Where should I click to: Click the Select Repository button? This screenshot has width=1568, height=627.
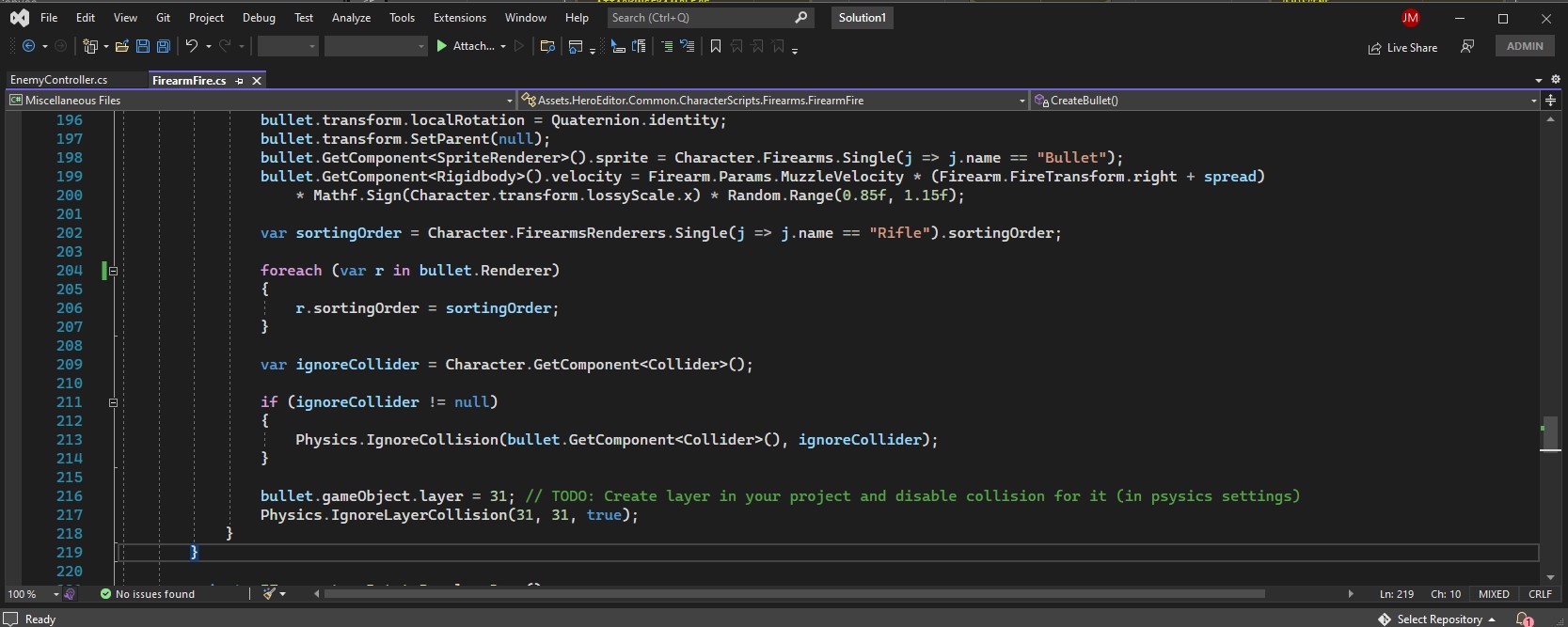(1439, 619)
